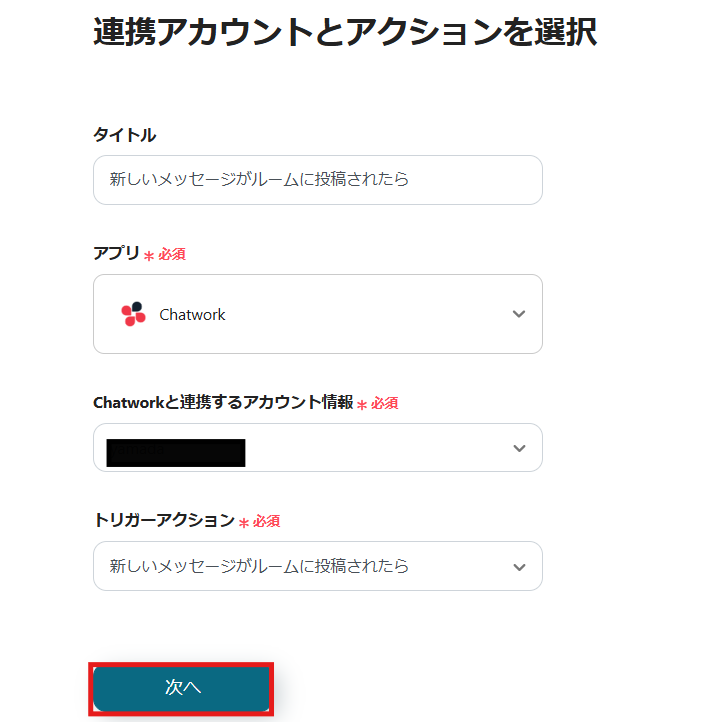Click the 連携アカウントとアクションを選択 heading
The height and width of the screenshot is (722, 710).
pos(345,33)
